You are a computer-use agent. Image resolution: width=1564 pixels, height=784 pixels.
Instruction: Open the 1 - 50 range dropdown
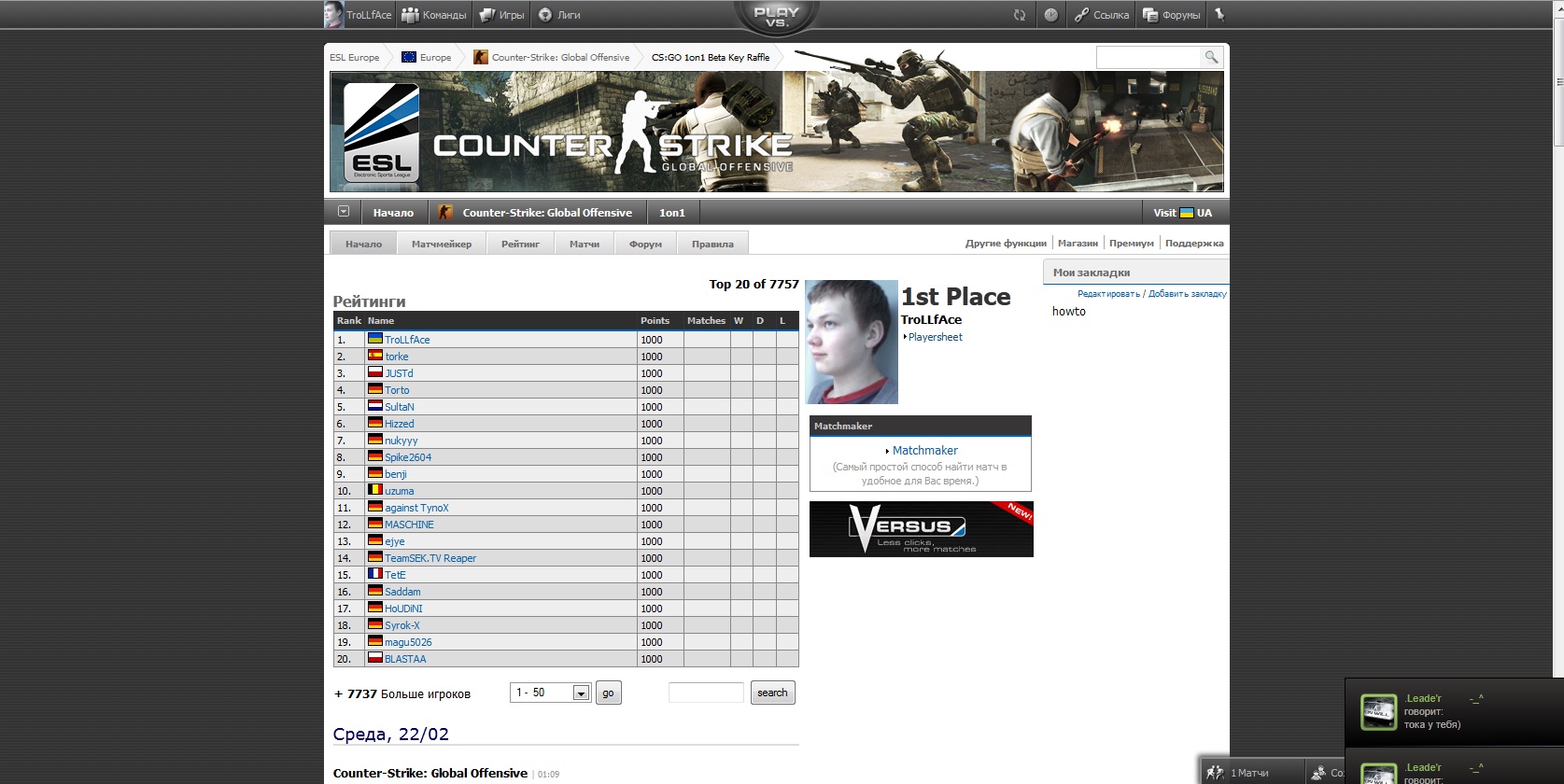tap(551, 693)
